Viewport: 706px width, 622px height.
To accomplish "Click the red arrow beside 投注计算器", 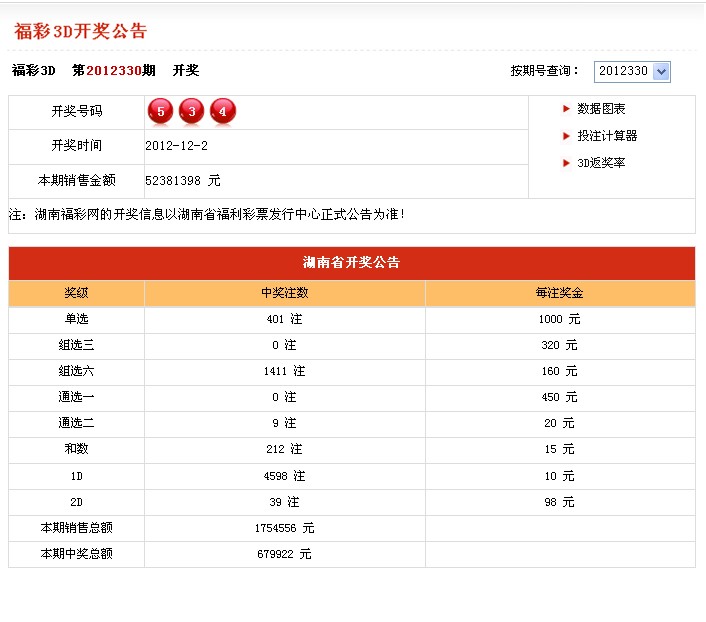I will tap(566, 136).
